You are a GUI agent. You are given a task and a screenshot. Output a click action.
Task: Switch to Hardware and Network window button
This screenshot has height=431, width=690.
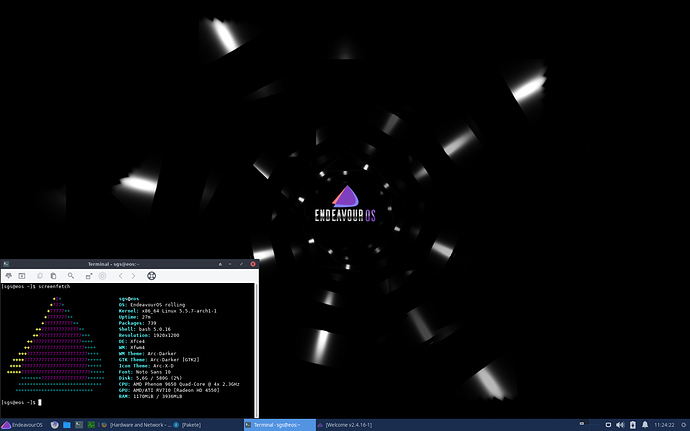coord(136,425)
